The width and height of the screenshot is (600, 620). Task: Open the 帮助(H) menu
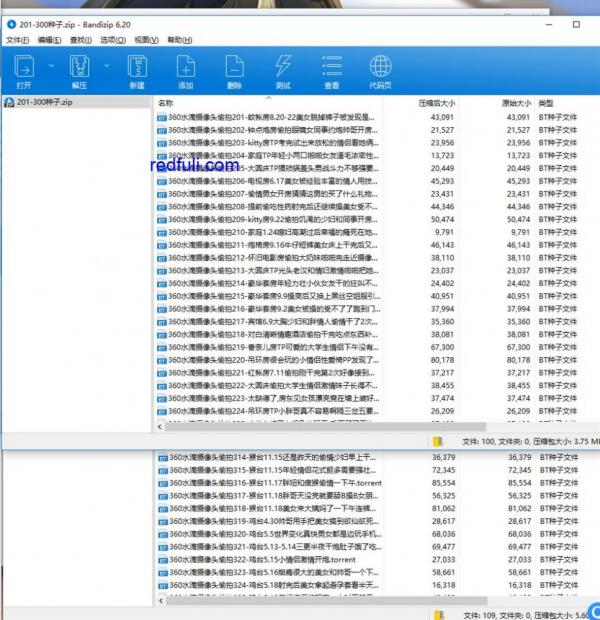180,40
